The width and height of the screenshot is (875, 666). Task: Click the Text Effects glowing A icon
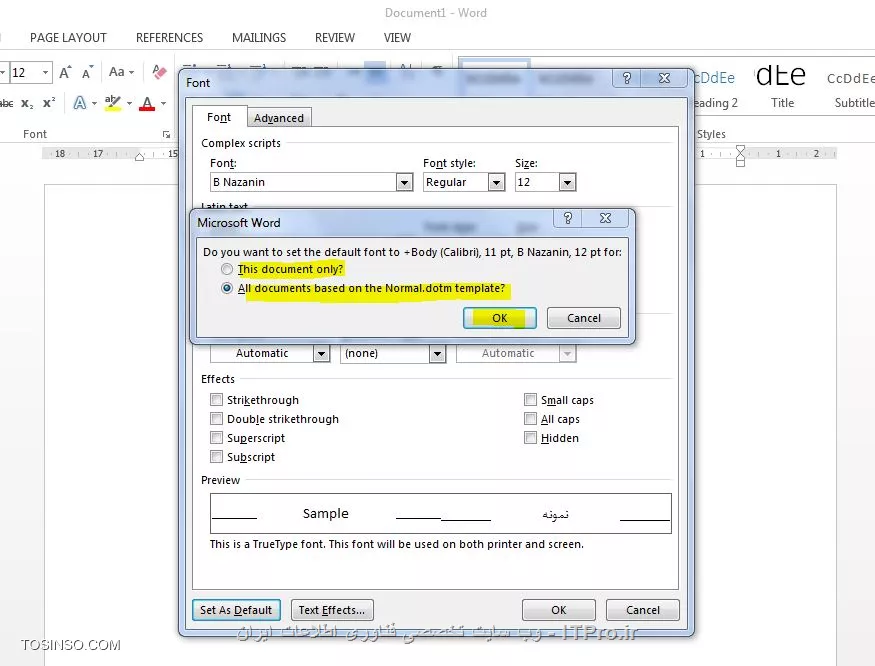80,103
